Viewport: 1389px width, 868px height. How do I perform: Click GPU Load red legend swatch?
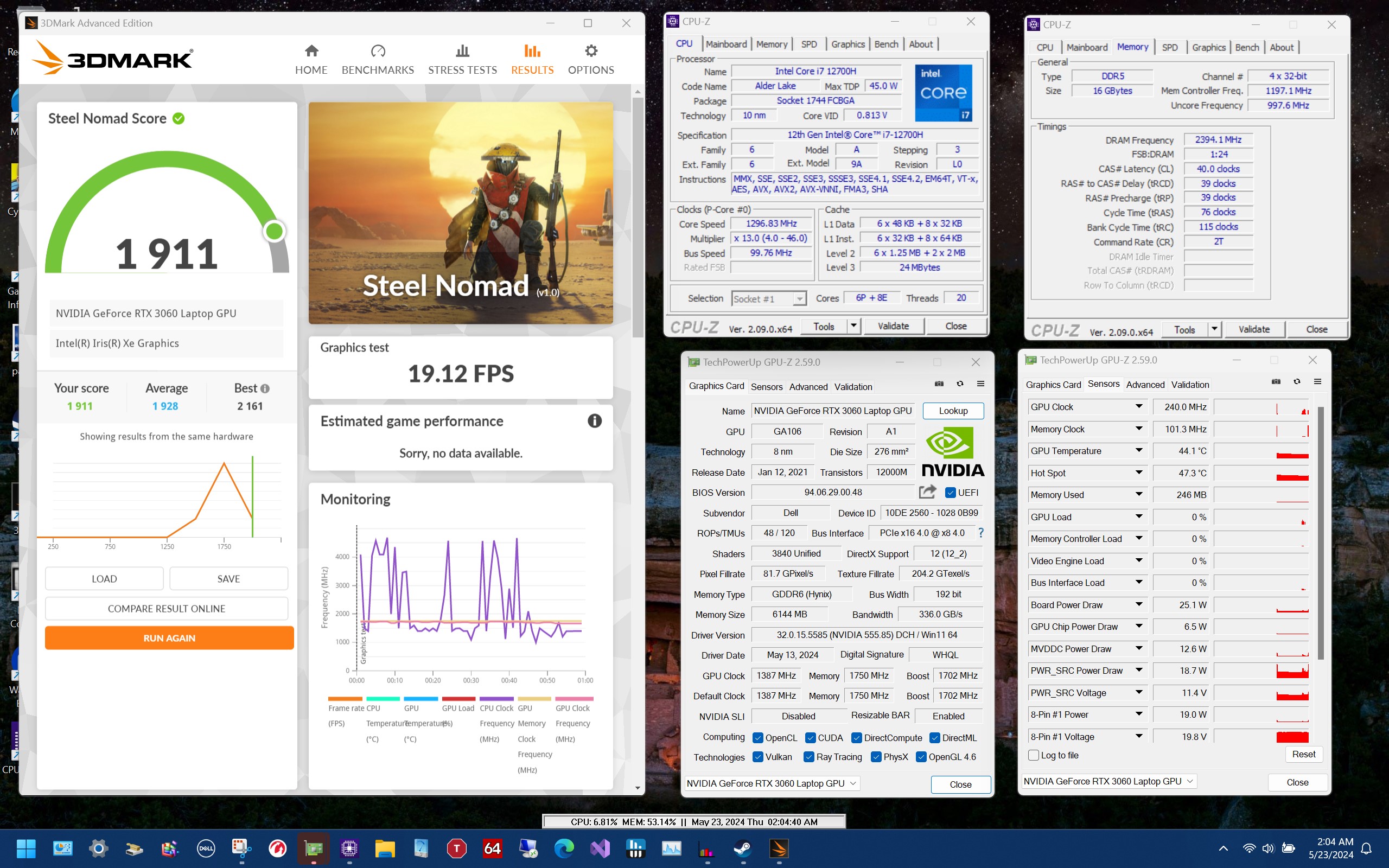(x=458, y=699)
